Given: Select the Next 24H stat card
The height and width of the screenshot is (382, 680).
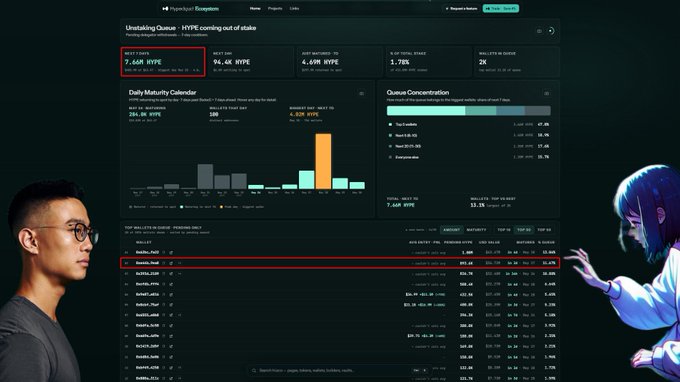Looking at the screenshot, I should tap(251, 62).
